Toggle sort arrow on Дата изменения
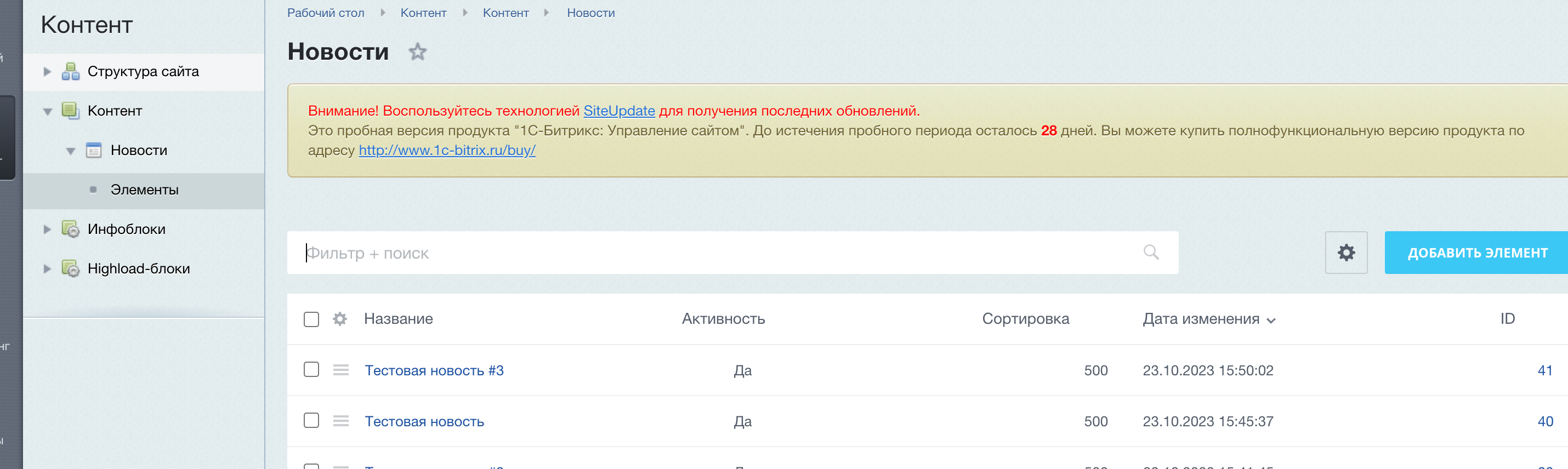 pos(1271,321)
